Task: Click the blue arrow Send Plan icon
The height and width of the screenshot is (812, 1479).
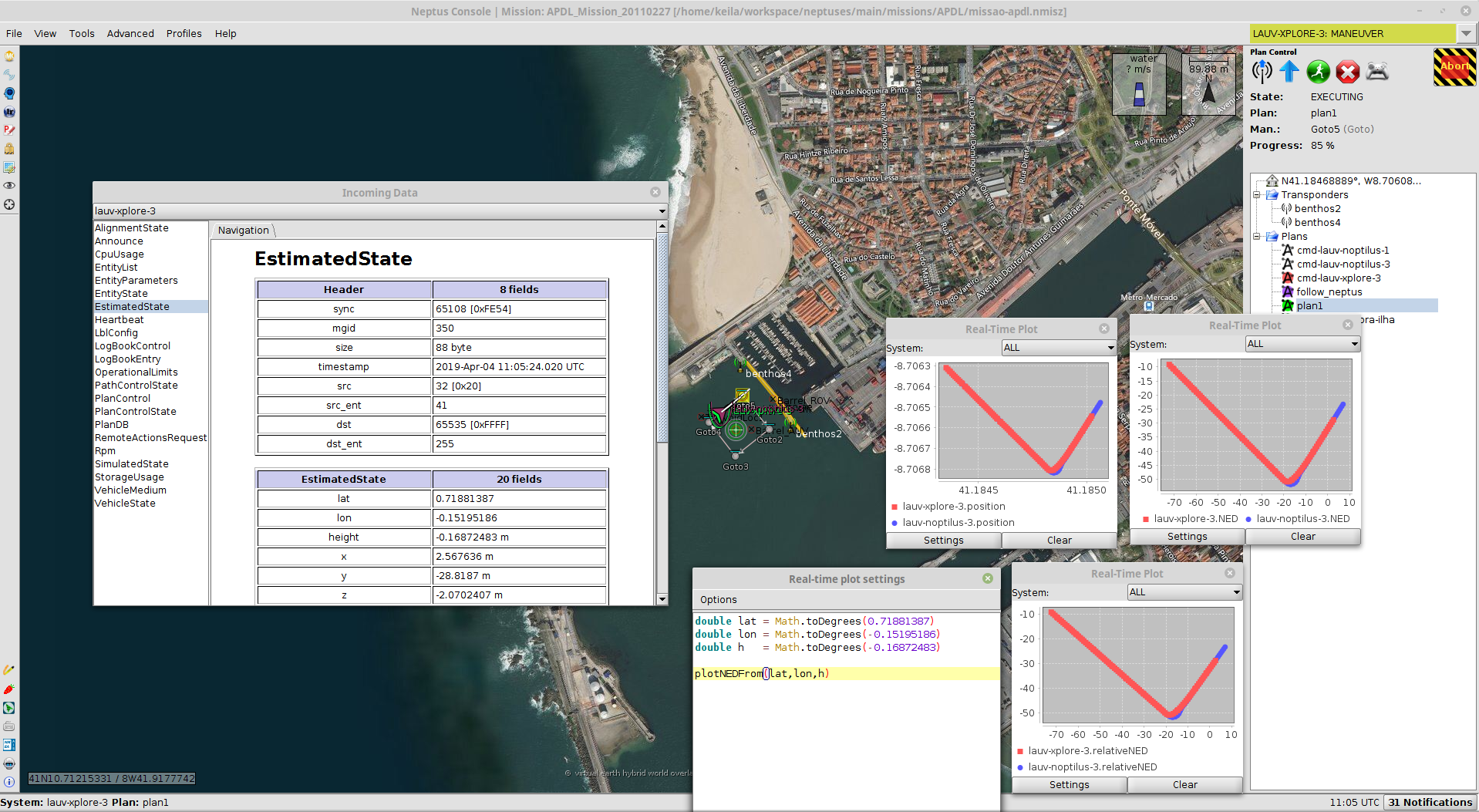Action: click(x=1289, y=72)
